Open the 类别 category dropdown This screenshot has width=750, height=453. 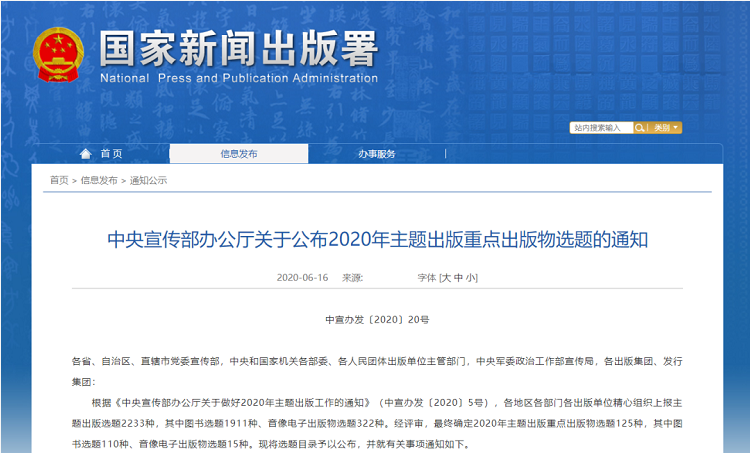[x=666, y=128]
